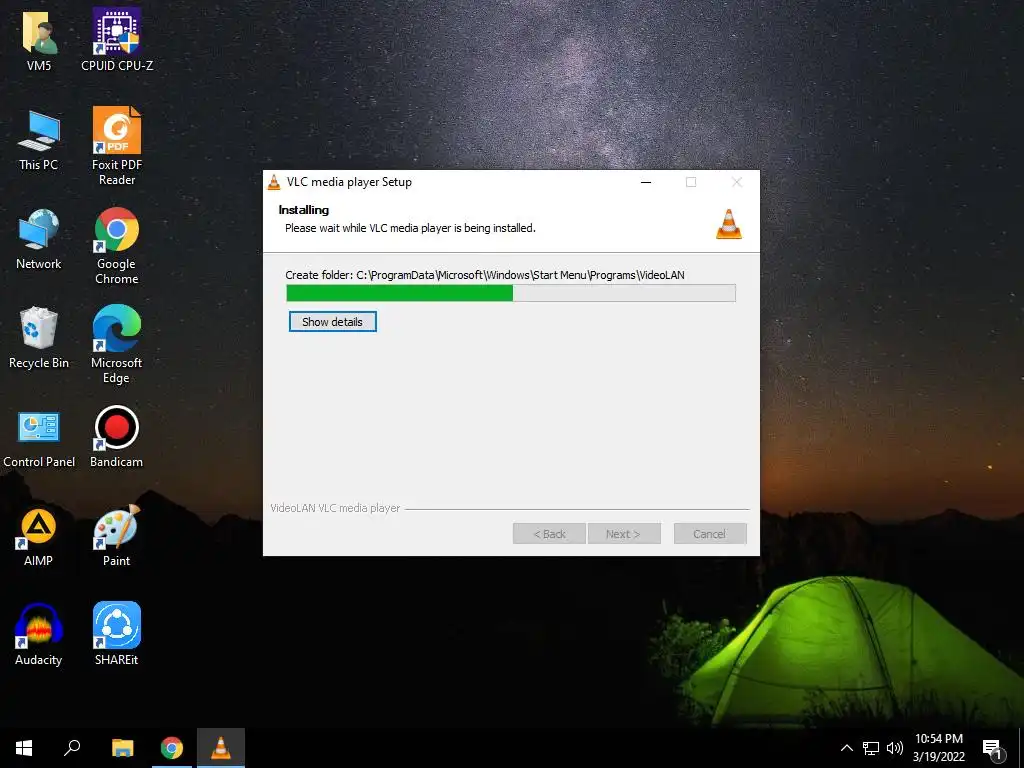Launch the CPUID CPU-Z shortcut
Image resolution: width=1024 pixels, height=768 pixels.
pos(117,39)
